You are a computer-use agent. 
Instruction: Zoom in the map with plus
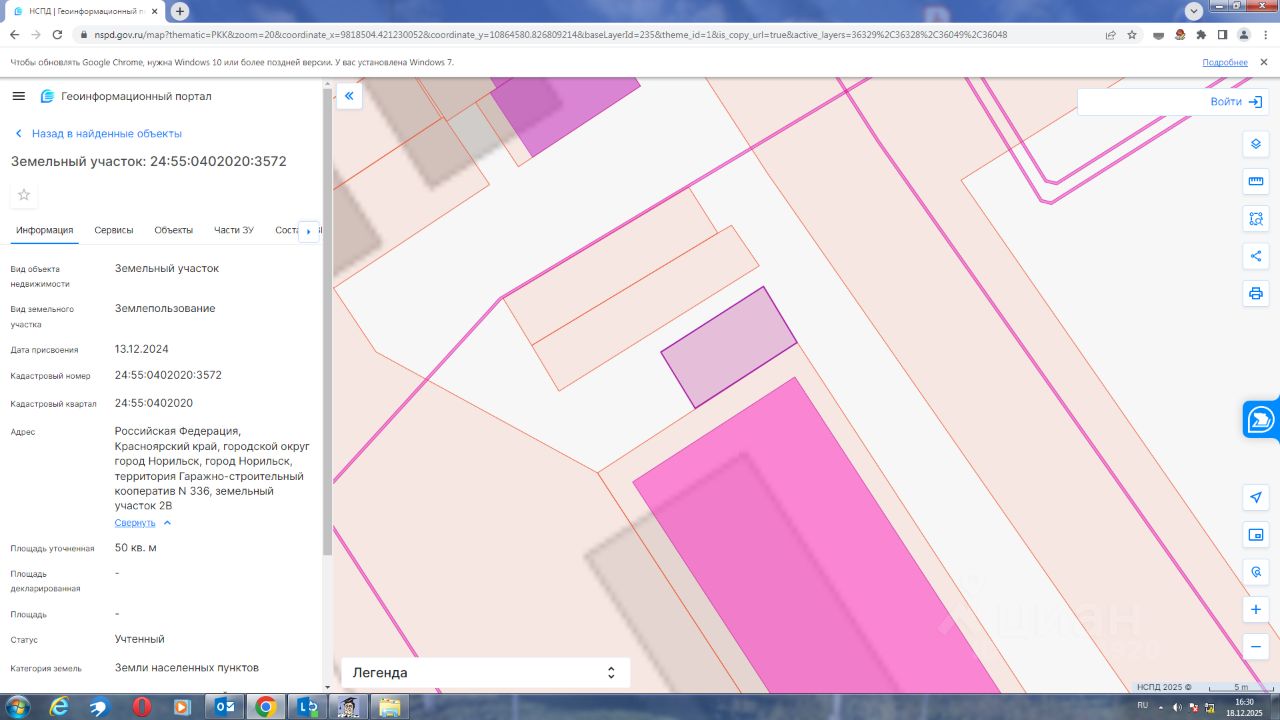point(1256,609)
